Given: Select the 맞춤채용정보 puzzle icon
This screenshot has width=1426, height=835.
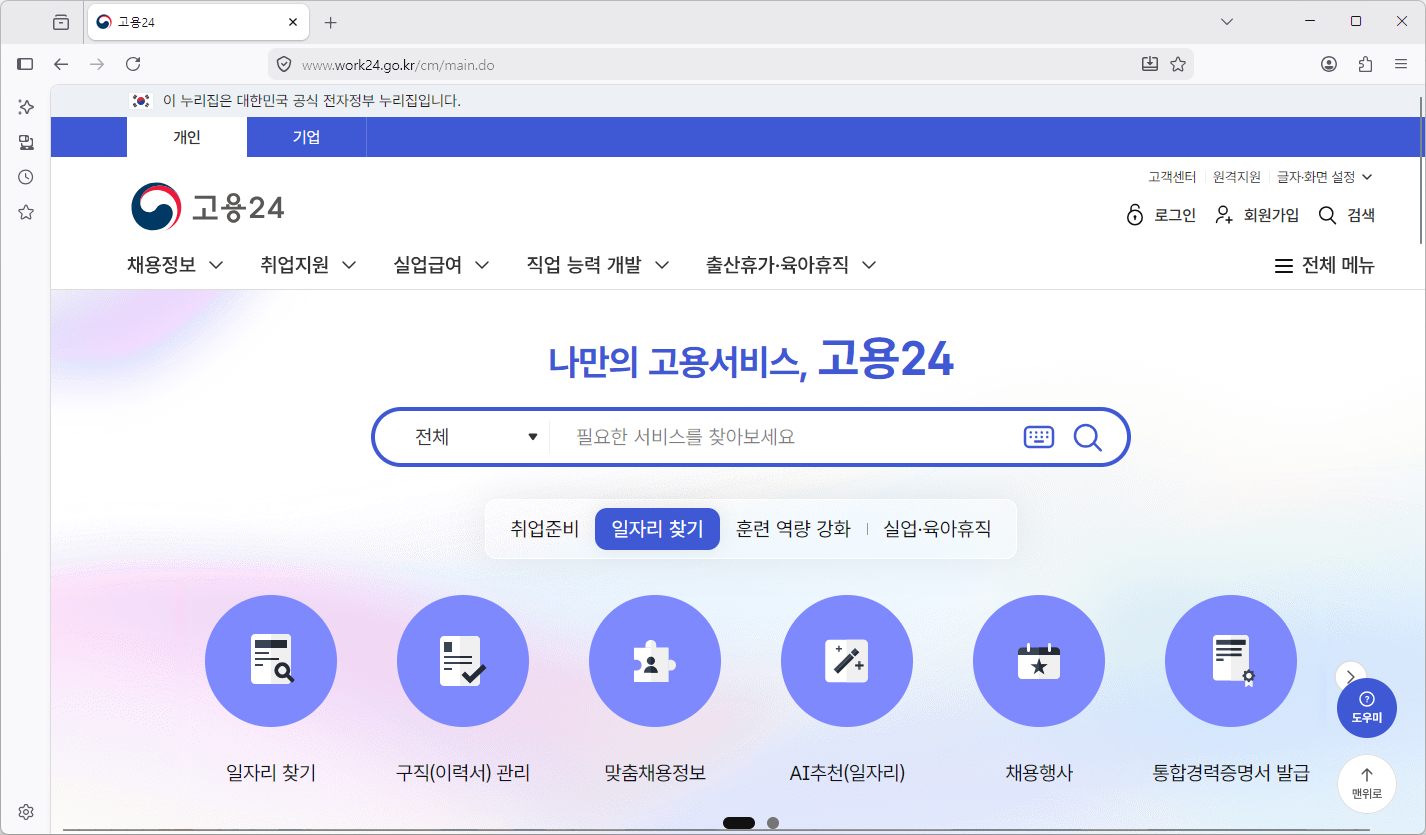Looking at the screenshot, I should point(655,660).
